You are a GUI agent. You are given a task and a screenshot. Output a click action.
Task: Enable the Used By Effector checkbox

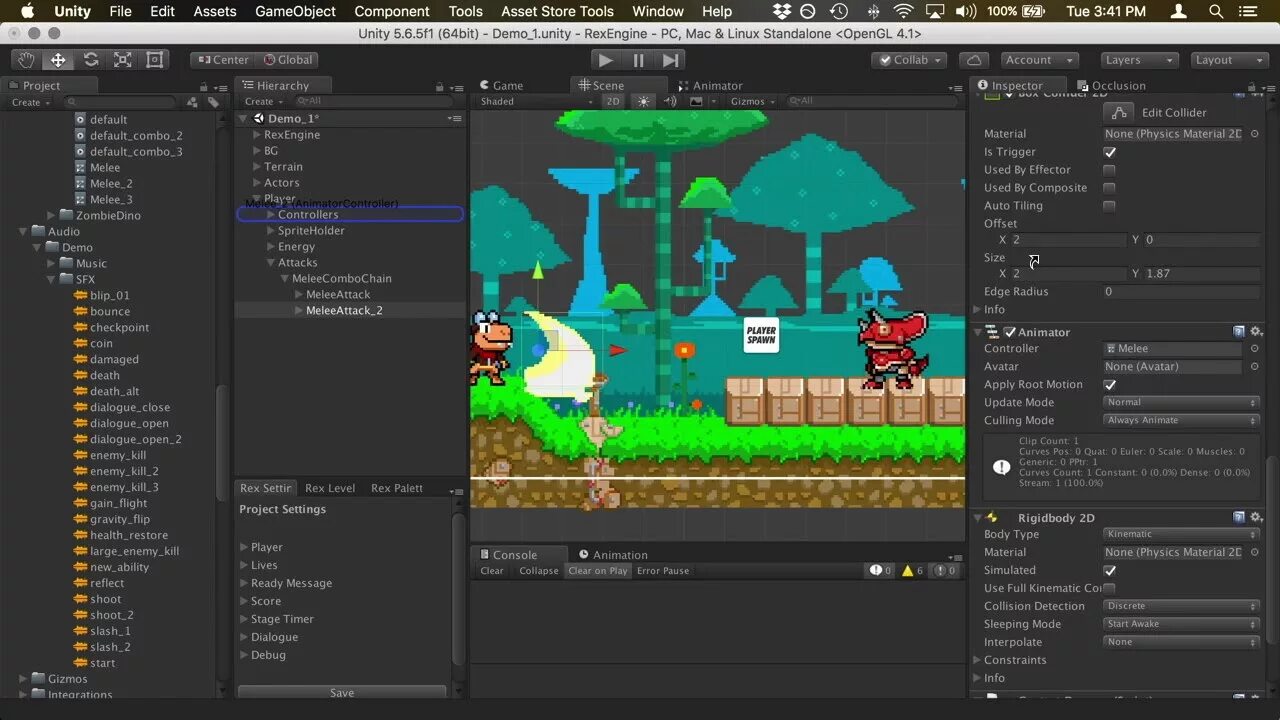1109,170
